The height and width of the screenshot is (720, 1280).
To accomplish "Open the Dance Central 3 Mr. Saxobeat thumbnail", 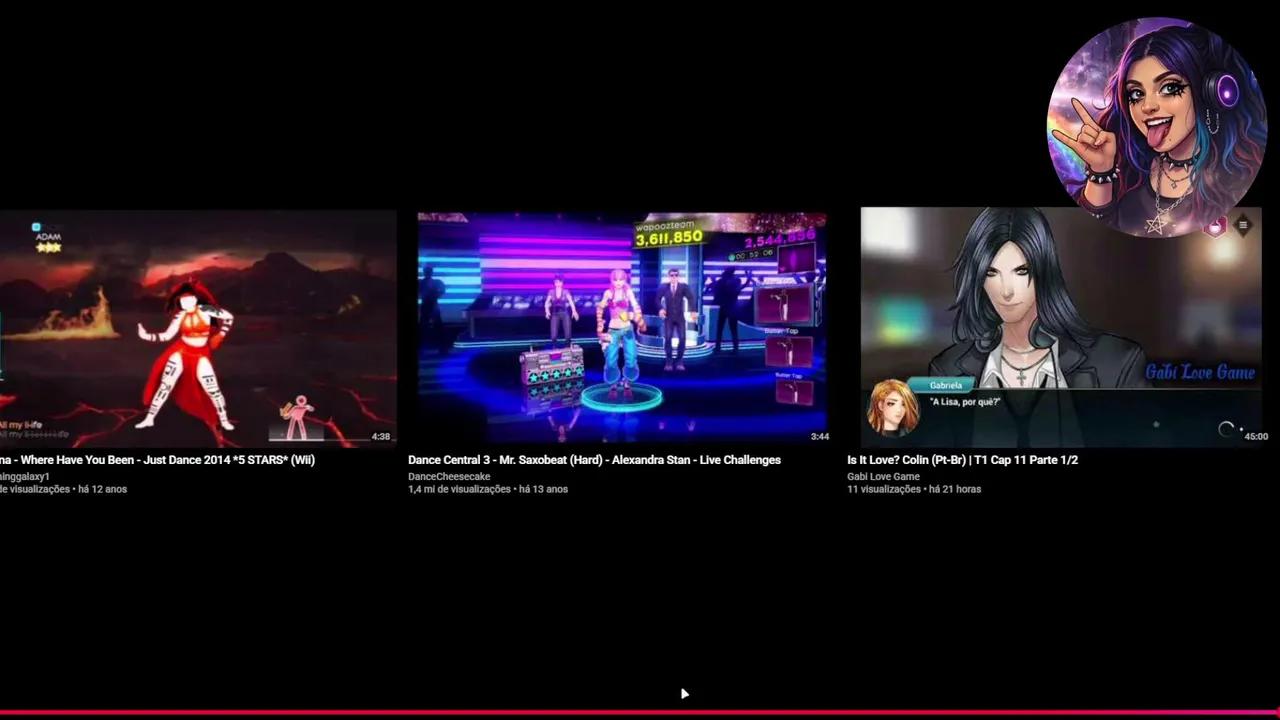I will click(x=622, y=328).
